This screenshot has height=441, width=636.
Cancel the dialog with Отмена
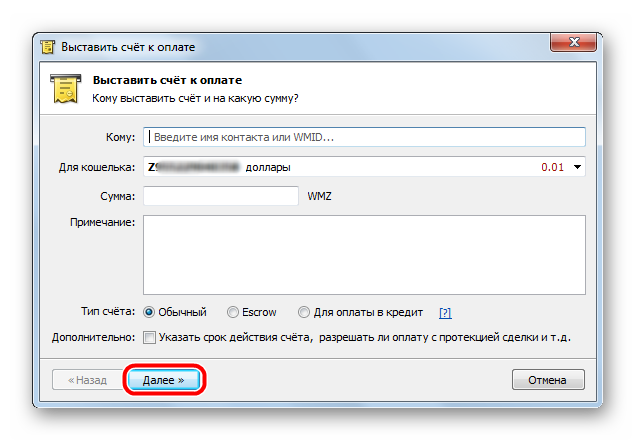coord(548,380)
